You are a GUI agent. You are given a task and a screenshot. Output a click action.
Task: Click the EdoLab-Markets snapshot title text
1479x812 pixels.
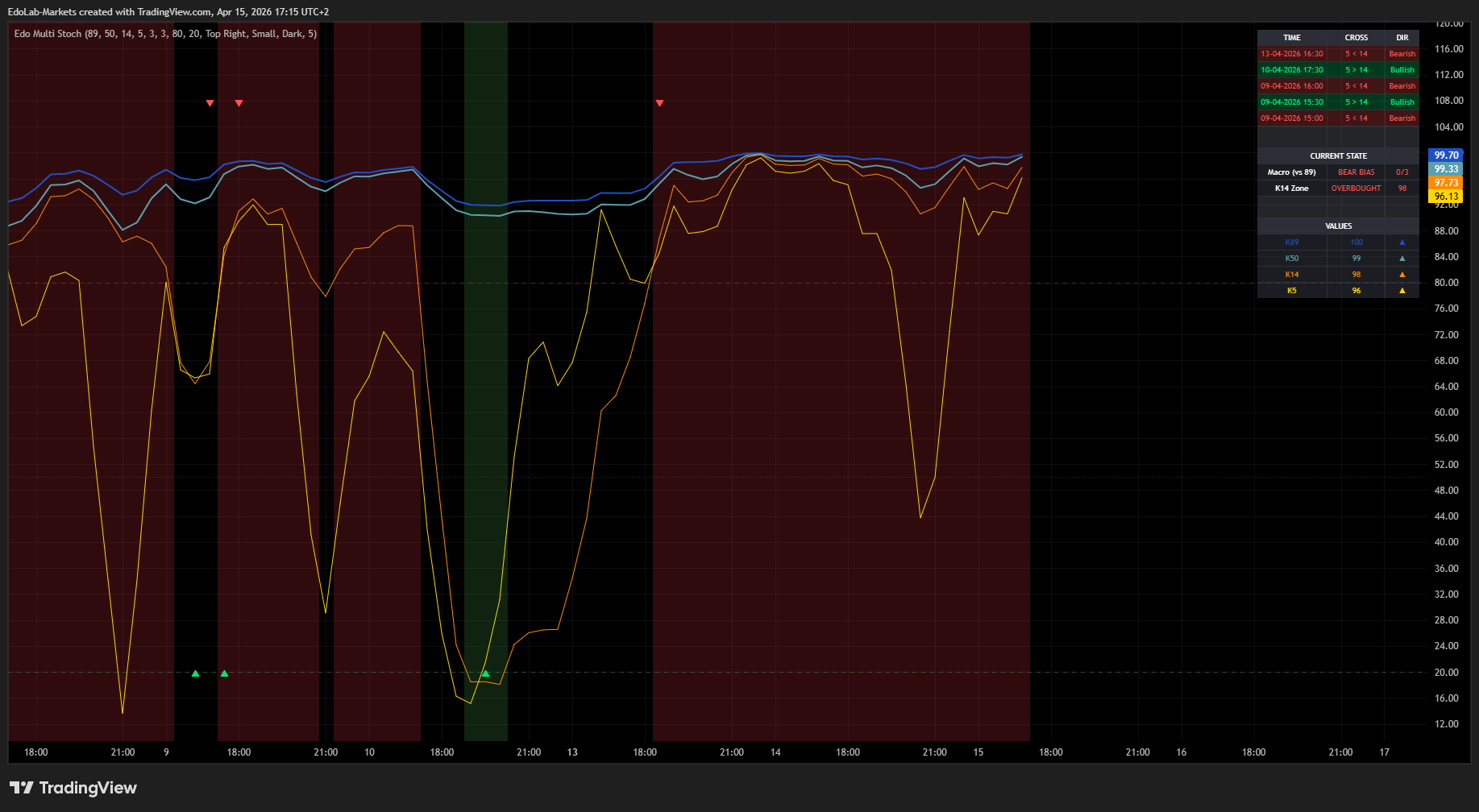(x=168, y=12)
